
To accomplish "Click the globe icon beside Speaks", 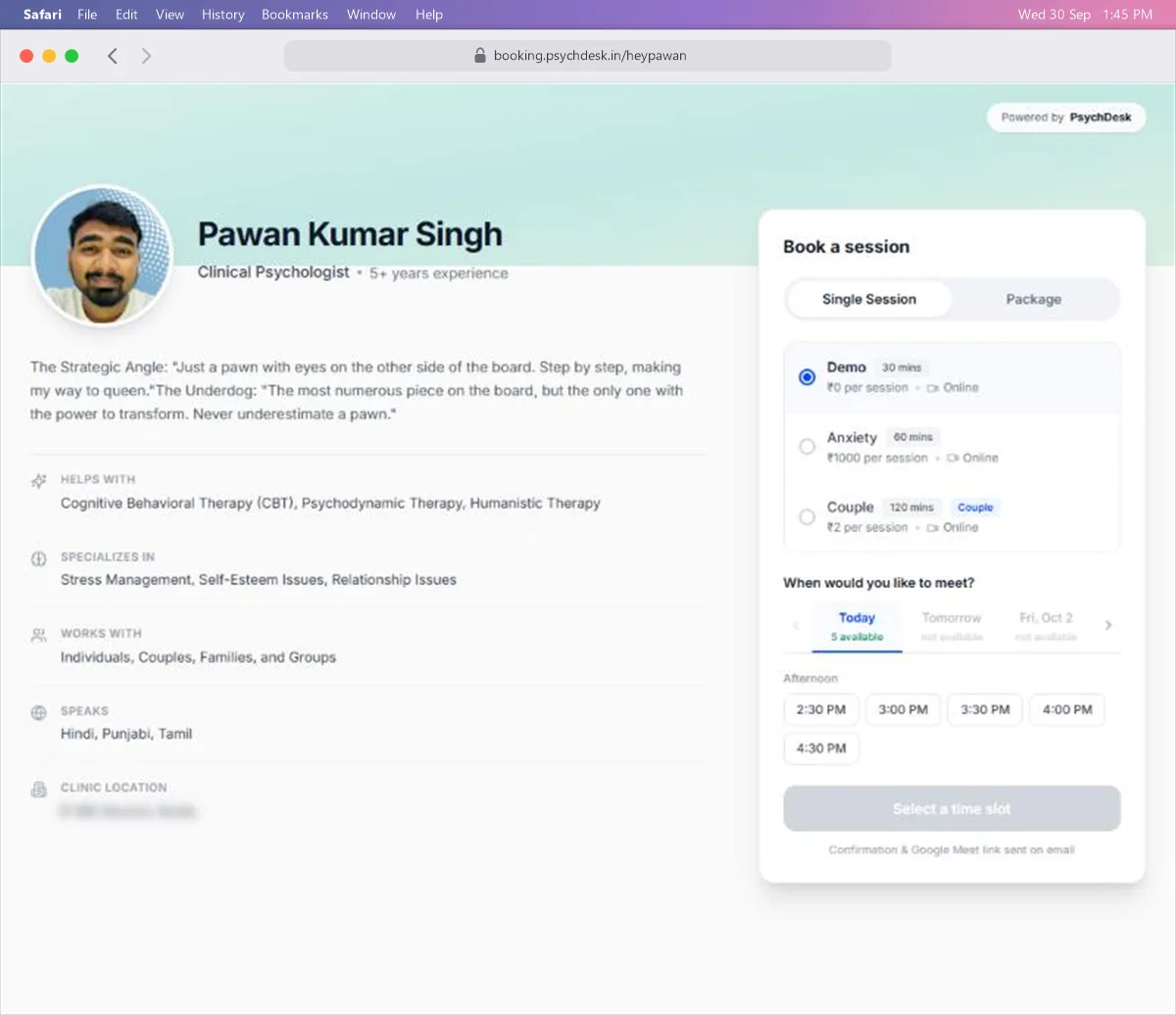I will click(x=38, y=712).
